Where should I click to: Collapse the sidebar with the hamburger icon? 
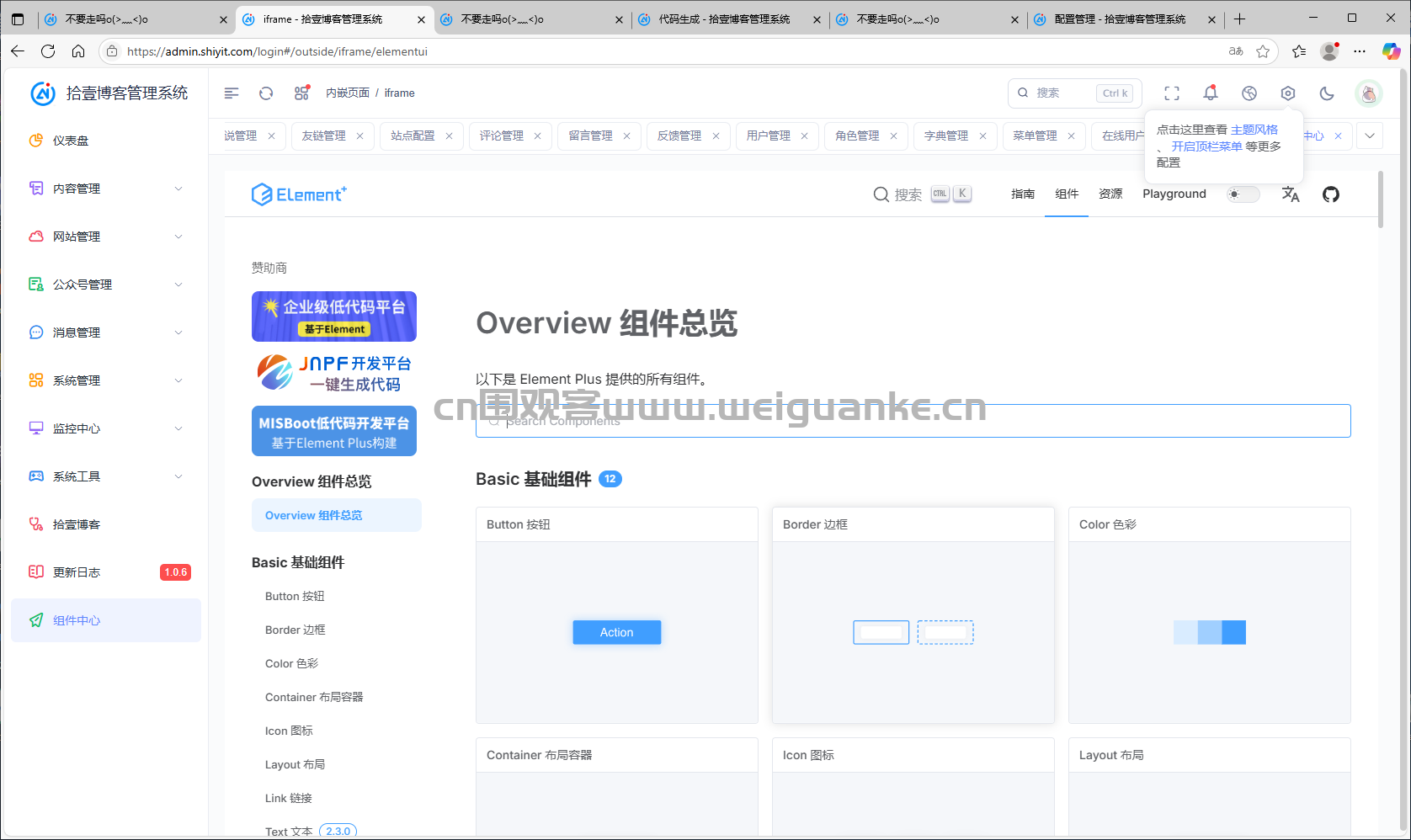coord(232,93)
